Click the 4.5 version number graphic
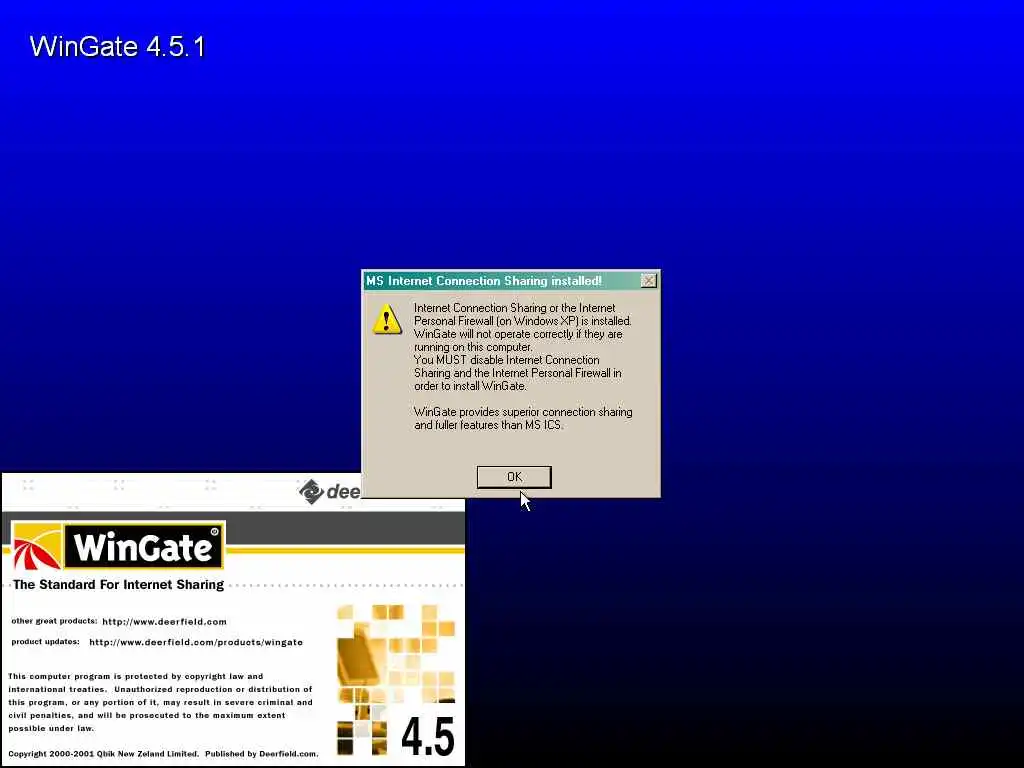This screenshot has width=1024, height=768. [x=428, y=737]
